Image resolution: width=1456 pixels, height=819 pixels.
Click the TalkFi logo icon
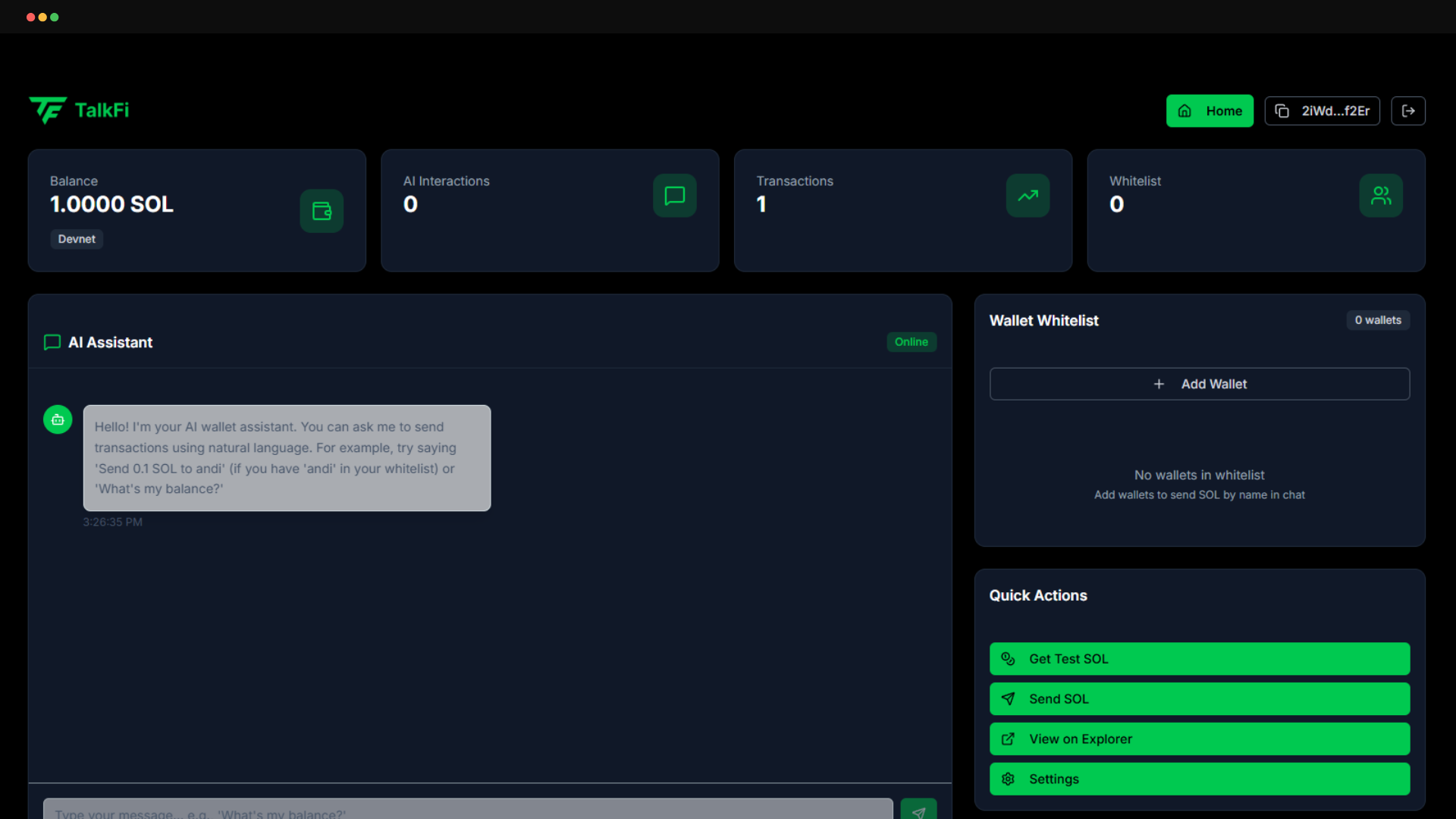[48, 110]
